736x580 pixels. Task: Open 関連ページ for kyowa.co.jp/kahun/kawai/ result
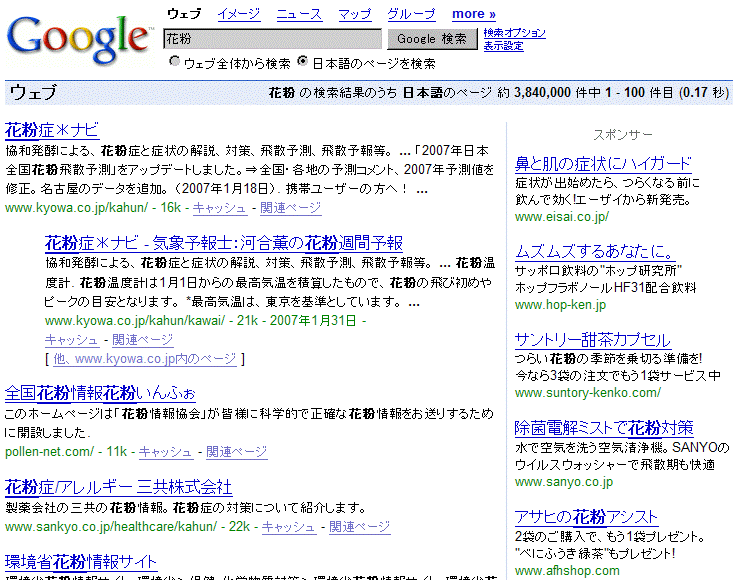click(x=143, y=340)
